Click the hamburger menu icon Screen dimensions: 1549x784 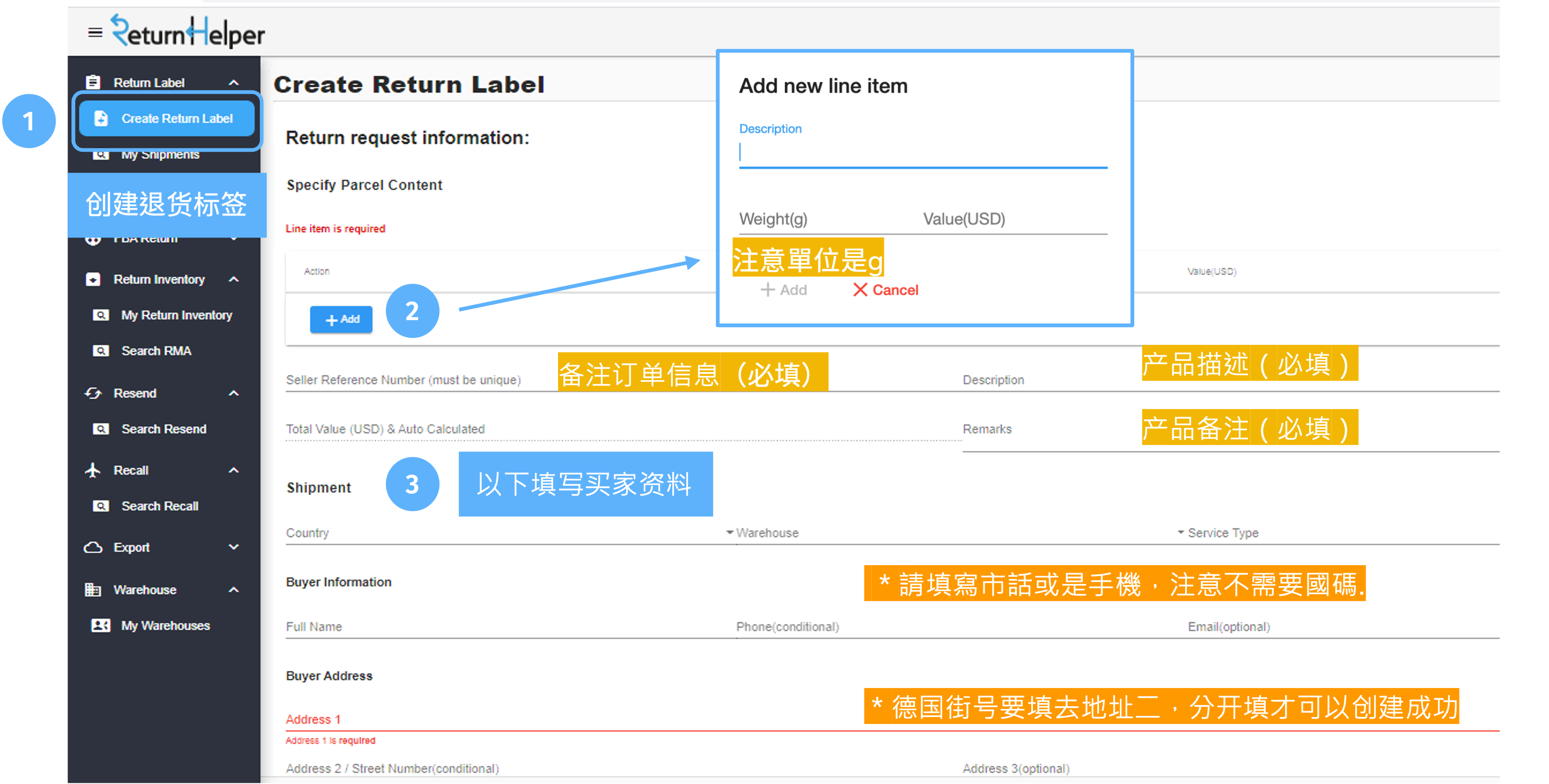(x=95, y=32)
